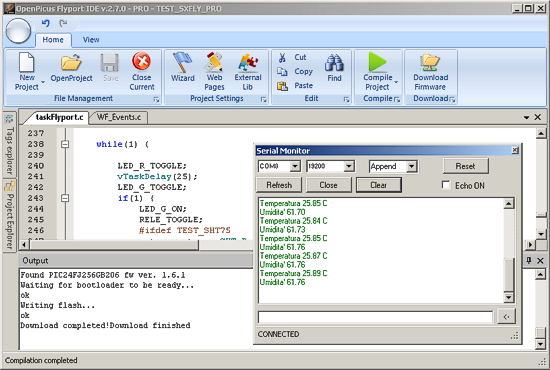Open the Project Explorer side tab
The image size is (550, 370).
(x=10, y=215)
